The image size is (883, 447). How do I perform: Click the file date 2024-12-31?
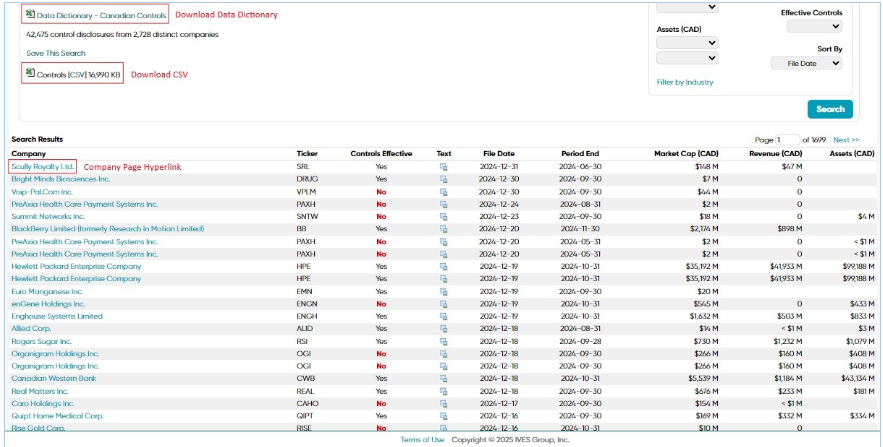pos(498,167)
